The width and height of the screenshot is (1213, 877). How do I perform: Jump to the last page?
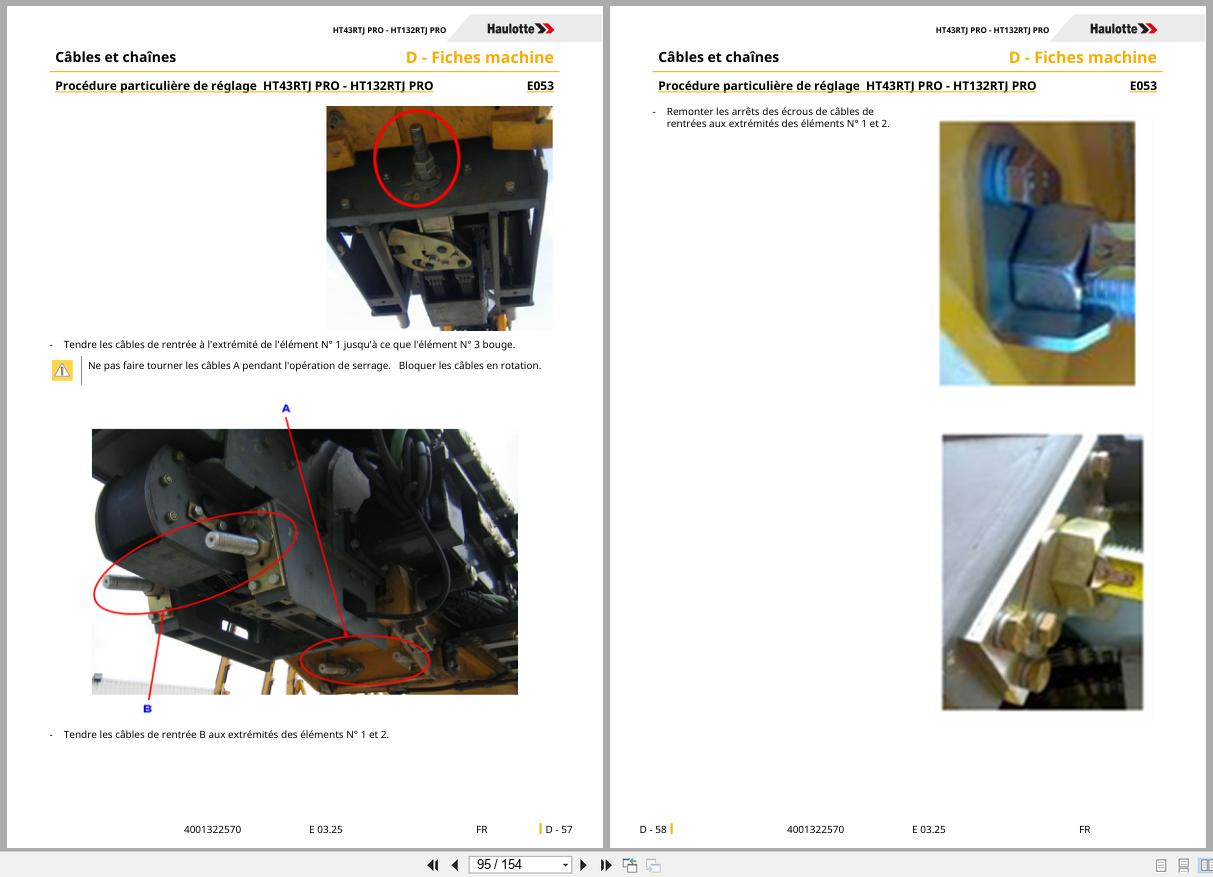pos(606,865)
